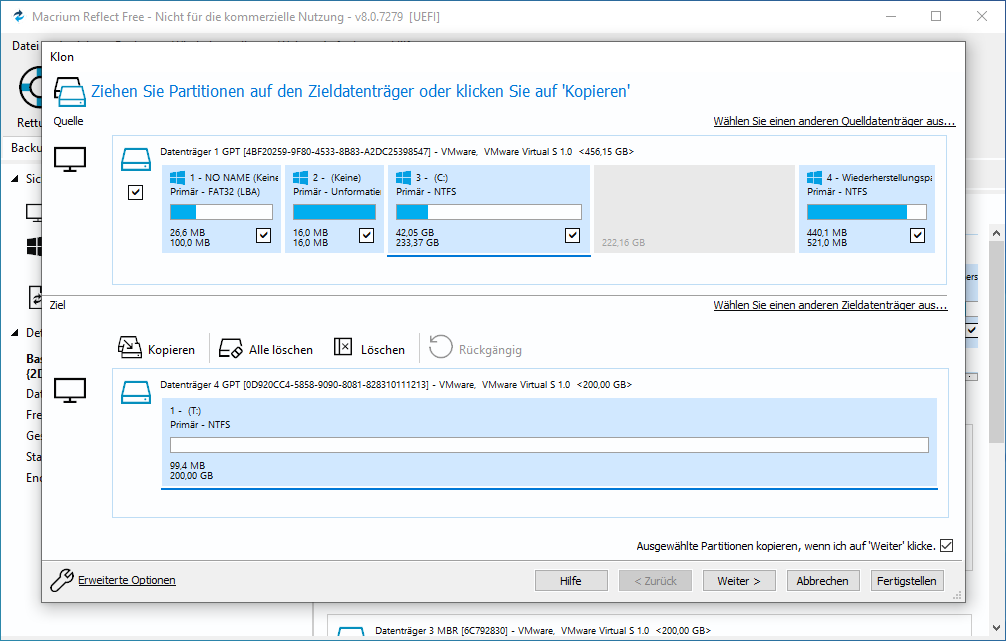Click the Kopieren toolbar label

coord(171,350)
